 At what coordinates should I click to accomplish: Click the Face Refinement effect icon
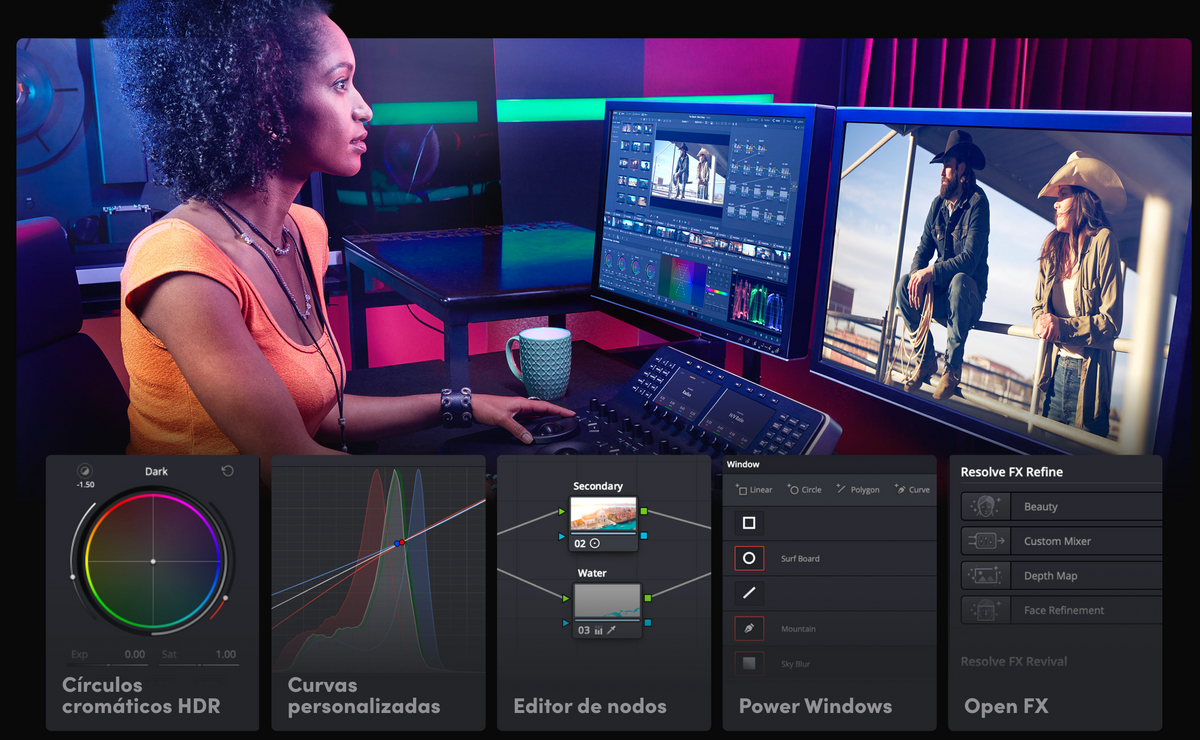985,610
